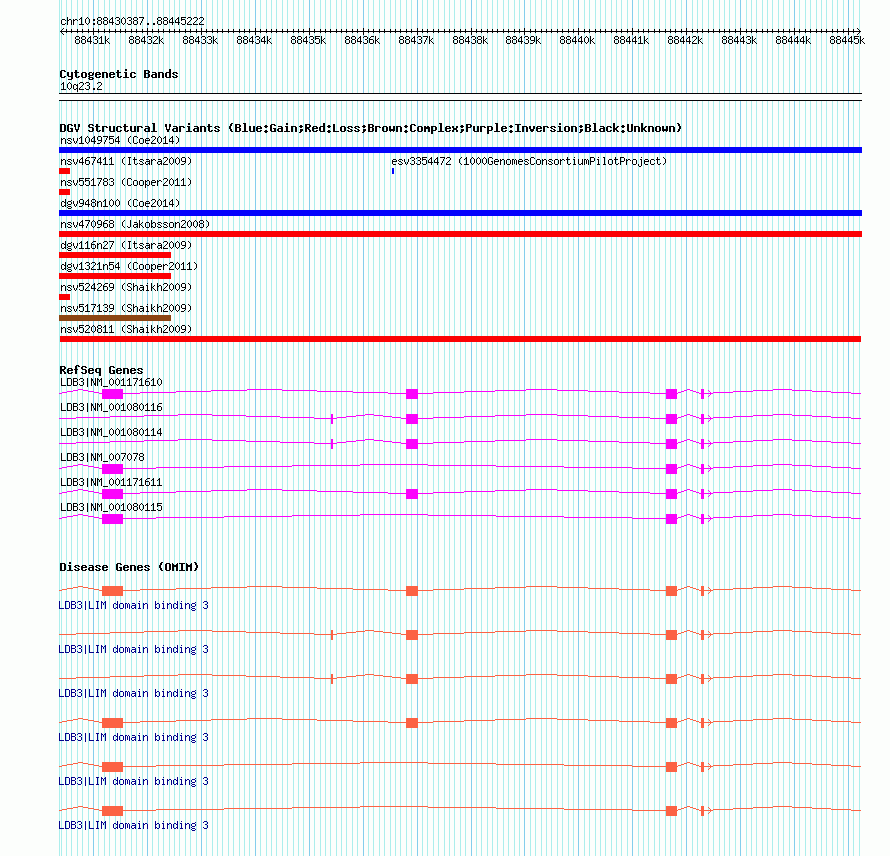Click the 10q23.2 band label
This screenshot has width=890, height=856.
pos(81,86)
